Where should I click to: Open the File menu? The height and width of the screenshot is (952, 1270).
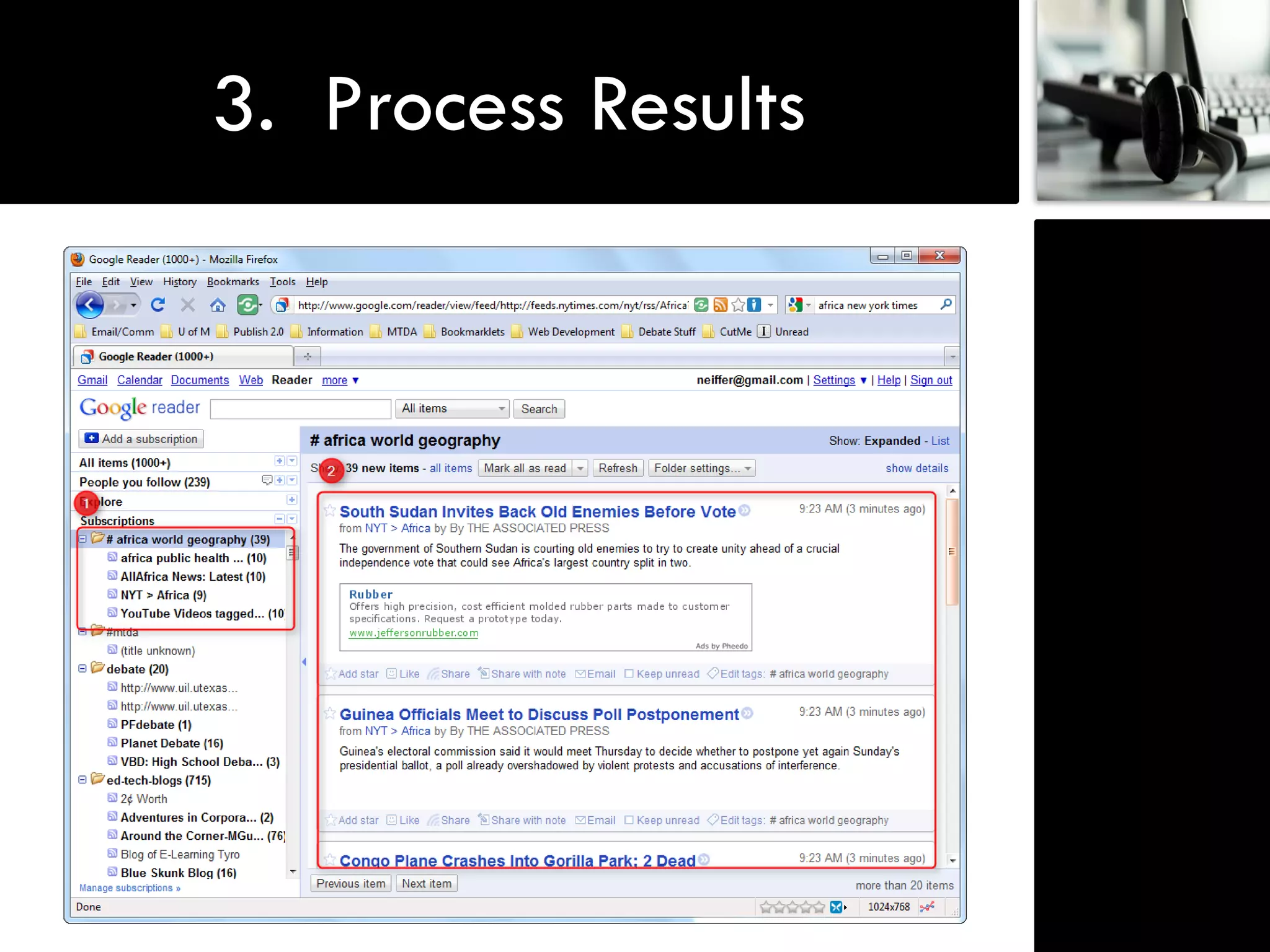(x=84, y=282)
